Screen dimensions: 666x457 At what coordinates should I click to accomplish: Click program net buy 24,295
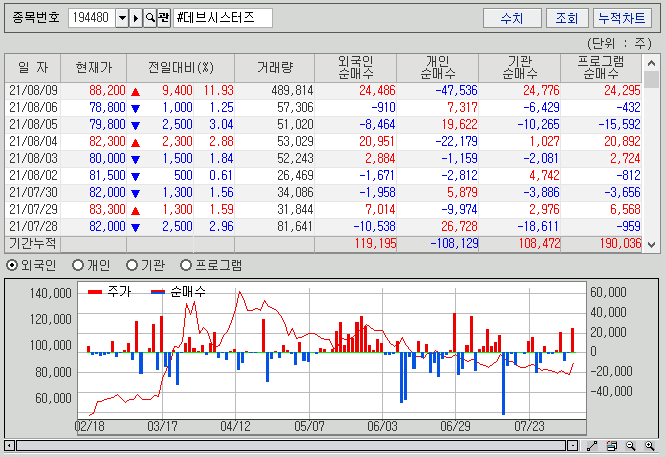(x=622, y=90)
